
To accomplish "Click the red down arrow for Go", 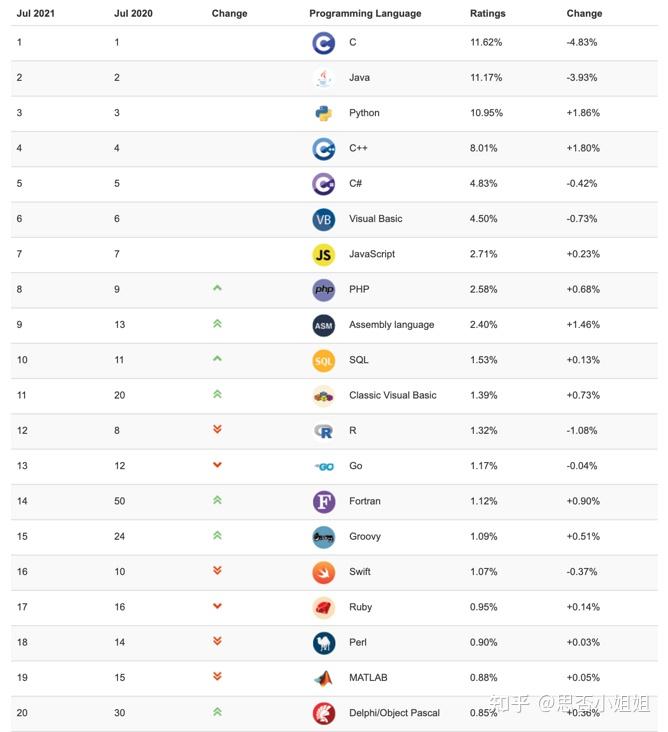I will tap(217, 465).
